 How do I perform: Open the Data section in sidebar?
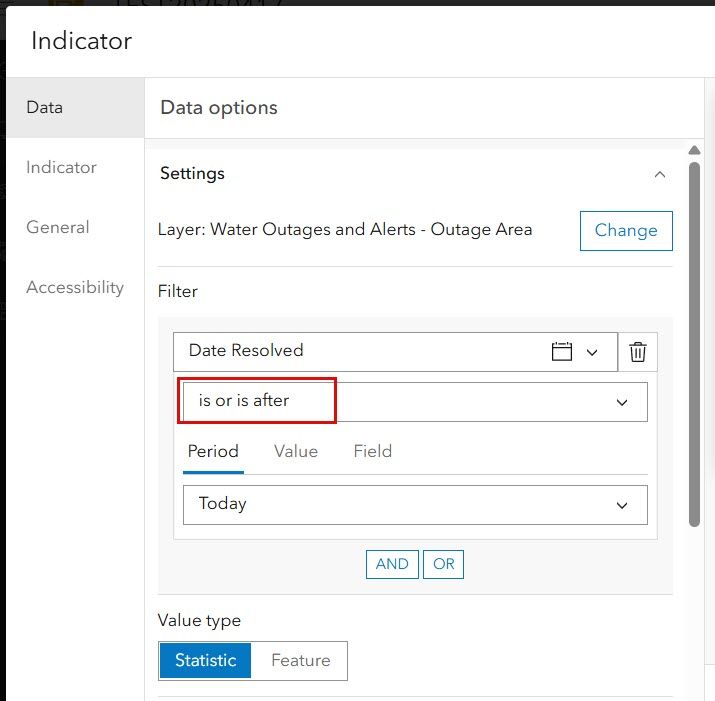point(45,107)
